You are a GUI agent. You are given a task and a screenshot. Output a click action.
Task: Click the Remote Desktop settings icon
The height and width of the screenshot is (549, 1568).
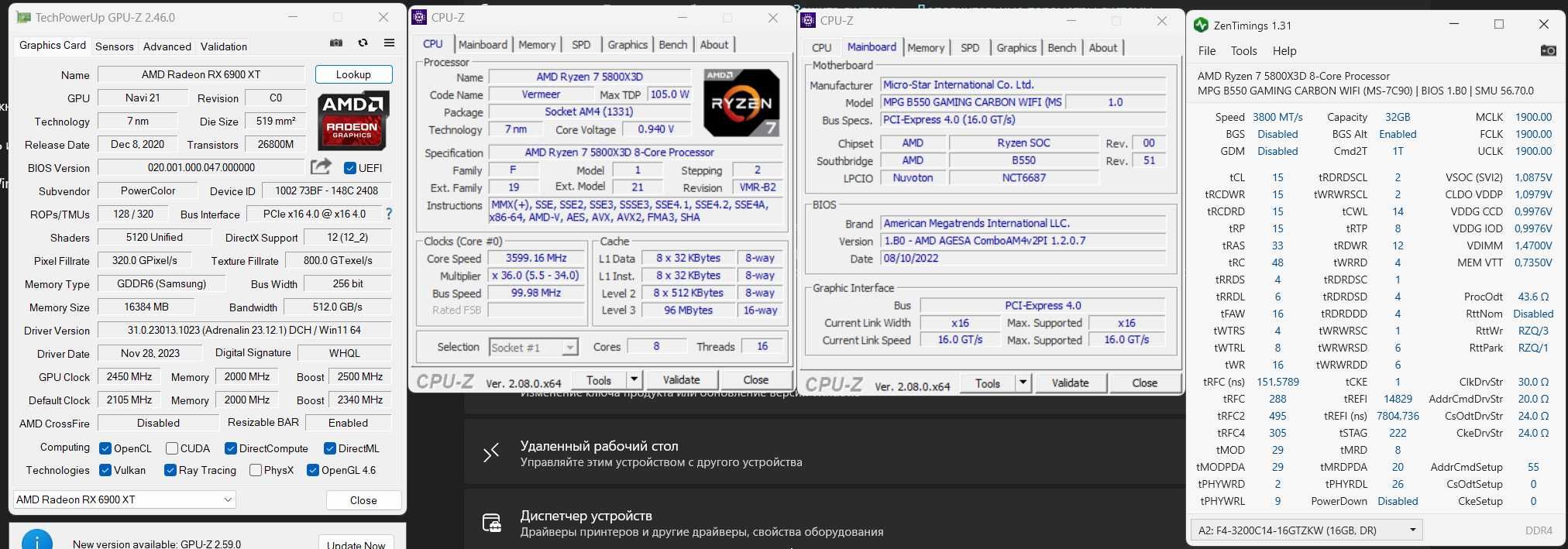[491, 453]
